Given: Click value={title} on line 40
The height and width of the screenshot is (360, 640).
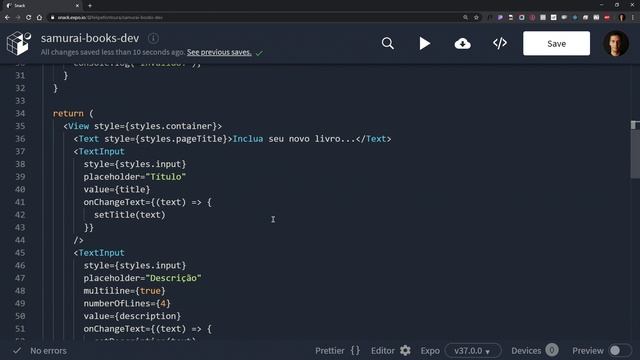Looking at the screenshot, I should point(117,189).
